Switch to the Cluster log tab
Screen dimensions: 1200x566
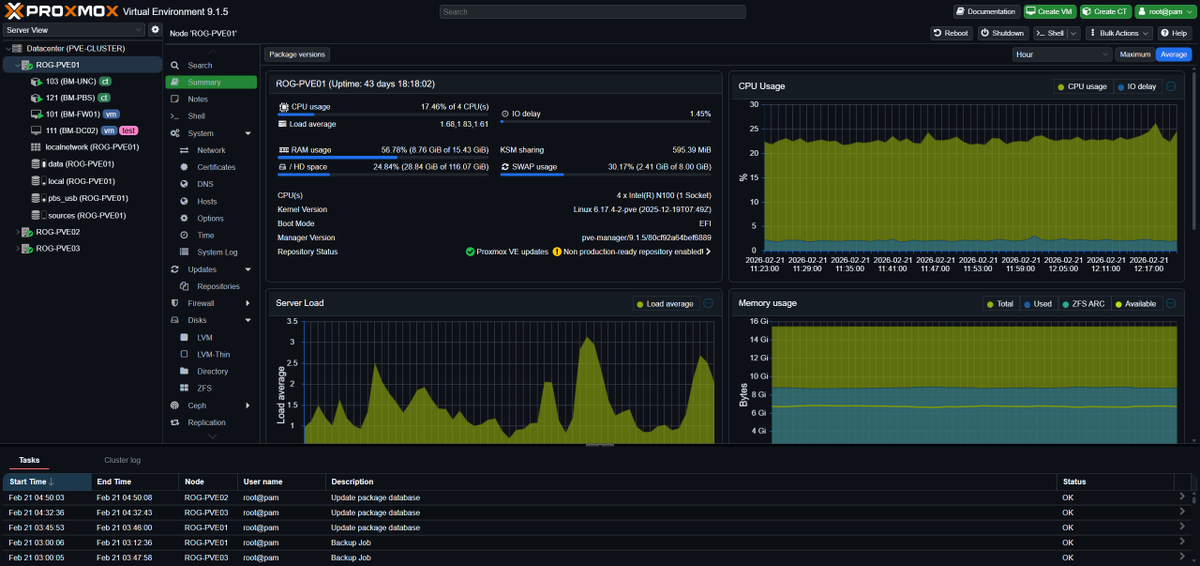(122, 460)
